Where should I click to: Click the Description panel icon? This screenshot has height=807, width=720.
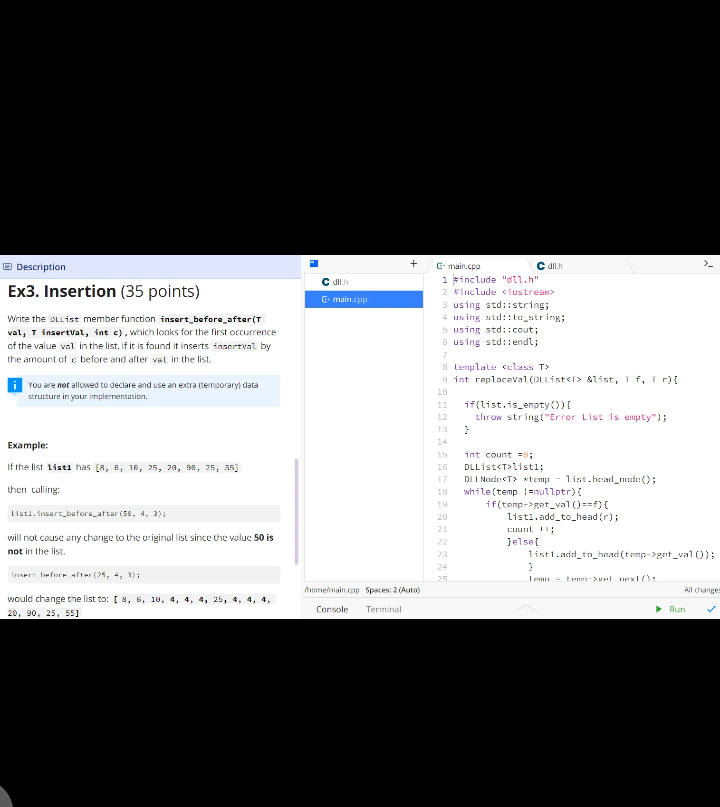7,267
